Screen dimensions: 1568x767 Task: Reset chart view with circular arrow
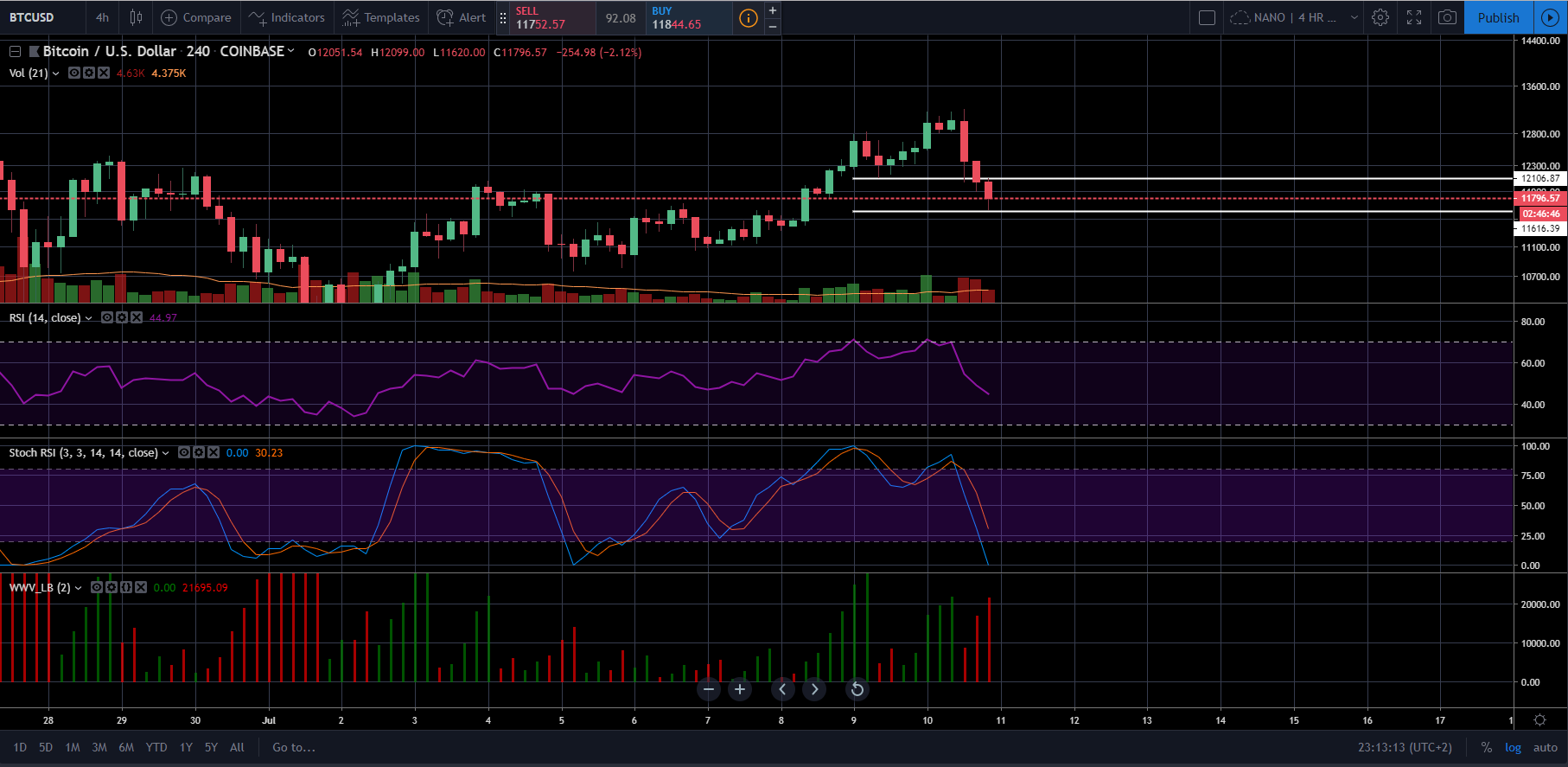(x=857, y=689)
